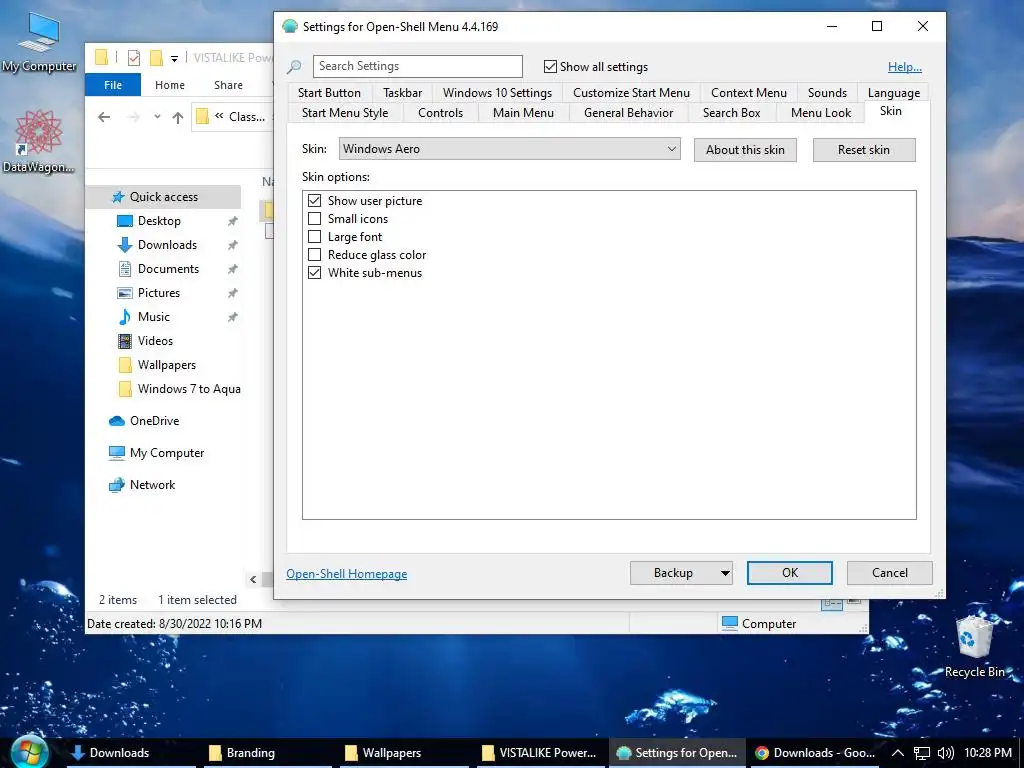Open Wallpapers folder in Explorer sidebar
Screen dimensions: 1024x768
coord(167,364)
